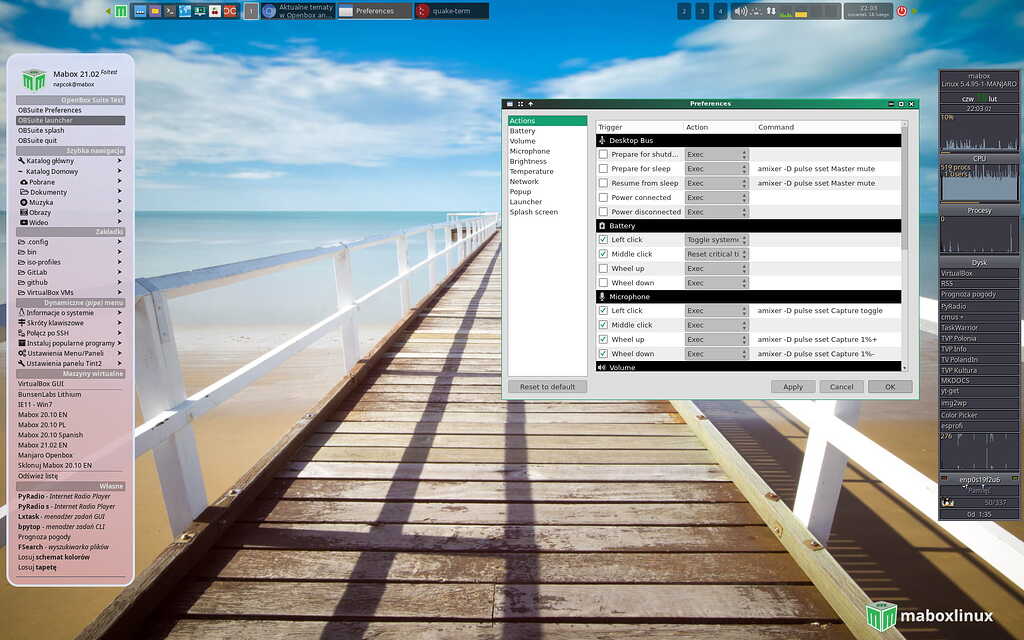1024x640 pixels.
Task: Click the microphone icon on the Microphone section header
Action: pyautogui.click(x=602, y=296)
